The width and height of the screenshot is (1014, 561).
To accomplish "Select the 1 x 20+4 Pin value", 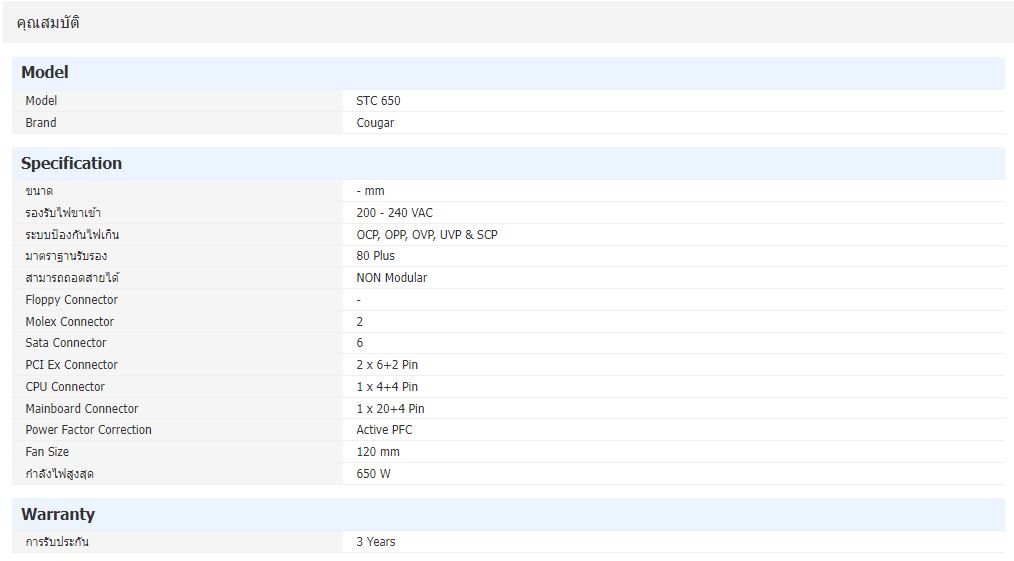I will (x=390, y=409).
